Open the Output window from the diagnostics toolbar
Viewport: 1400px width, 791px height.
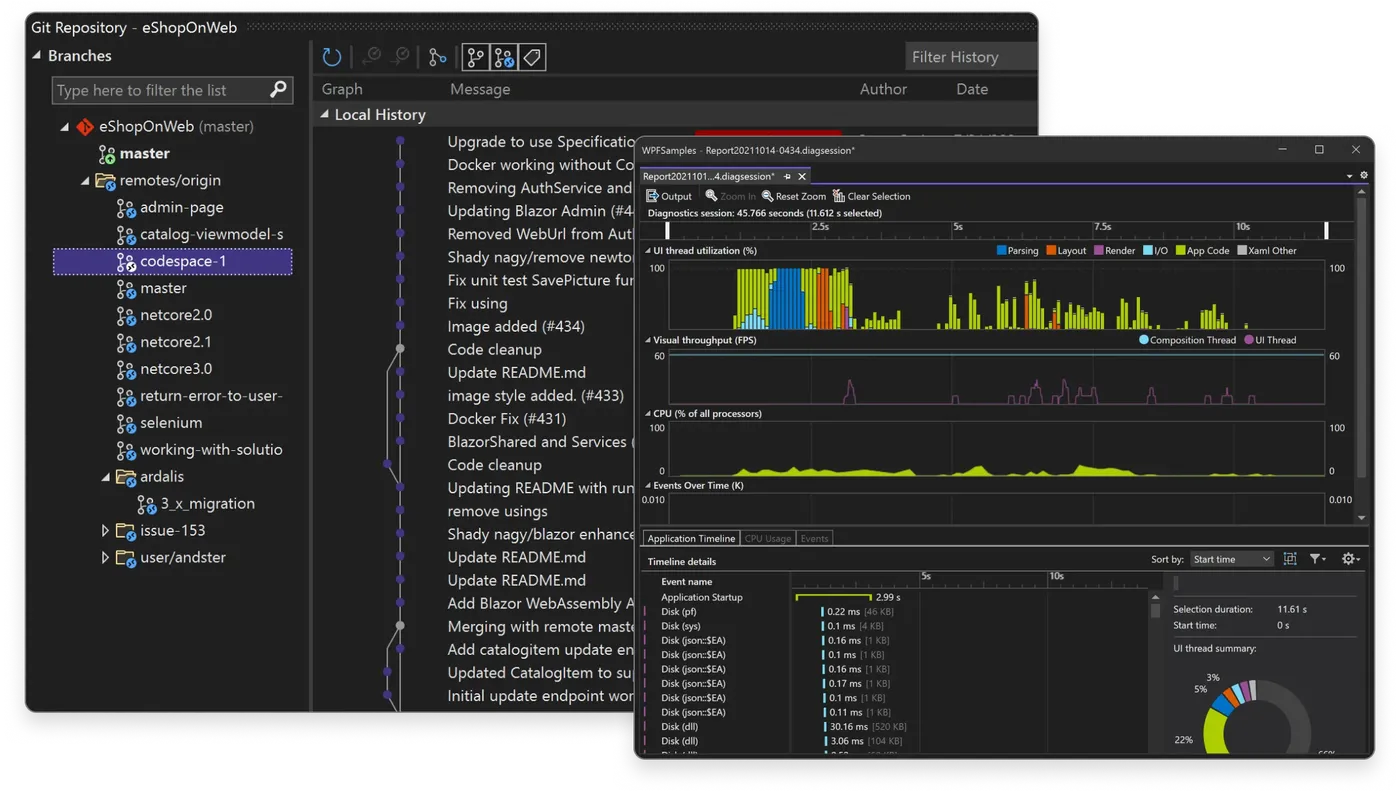667,196
